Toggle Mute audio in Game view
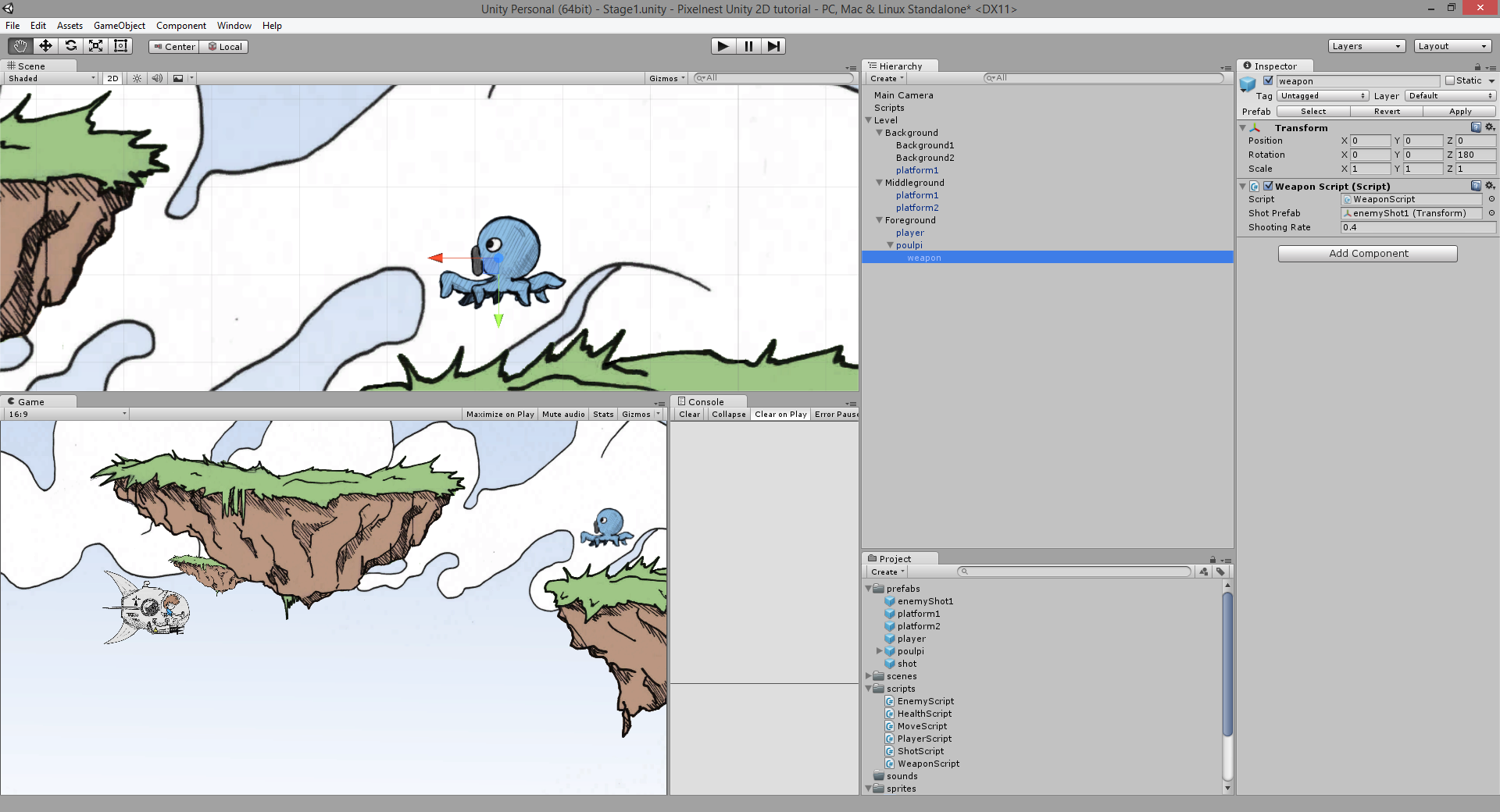 click(563, 415)
